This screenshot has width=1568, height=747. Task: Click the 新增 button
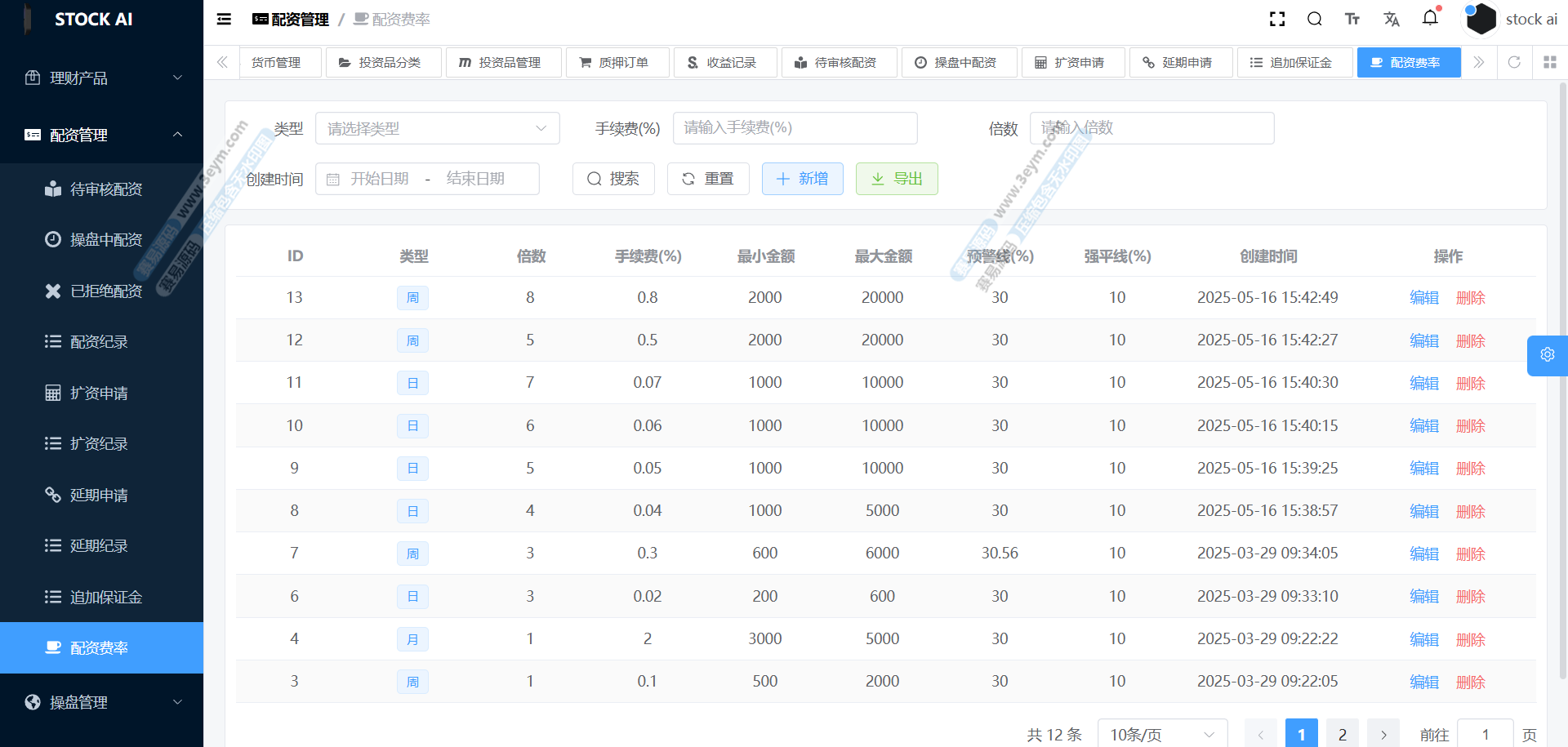[802, 179]
